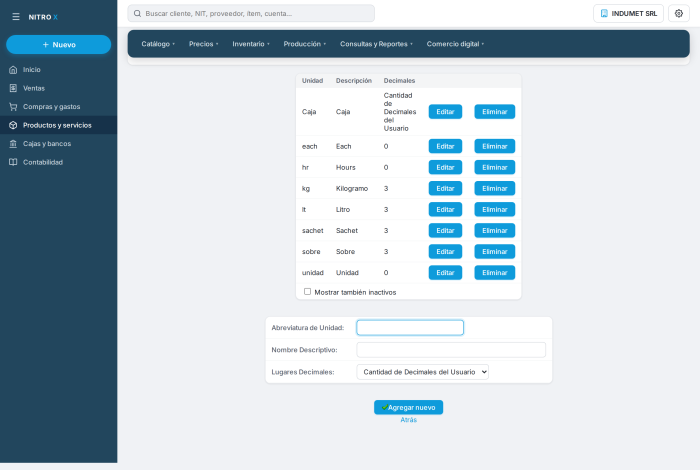Edit the sobre unit
700x470 pixels.
[445, 251]
